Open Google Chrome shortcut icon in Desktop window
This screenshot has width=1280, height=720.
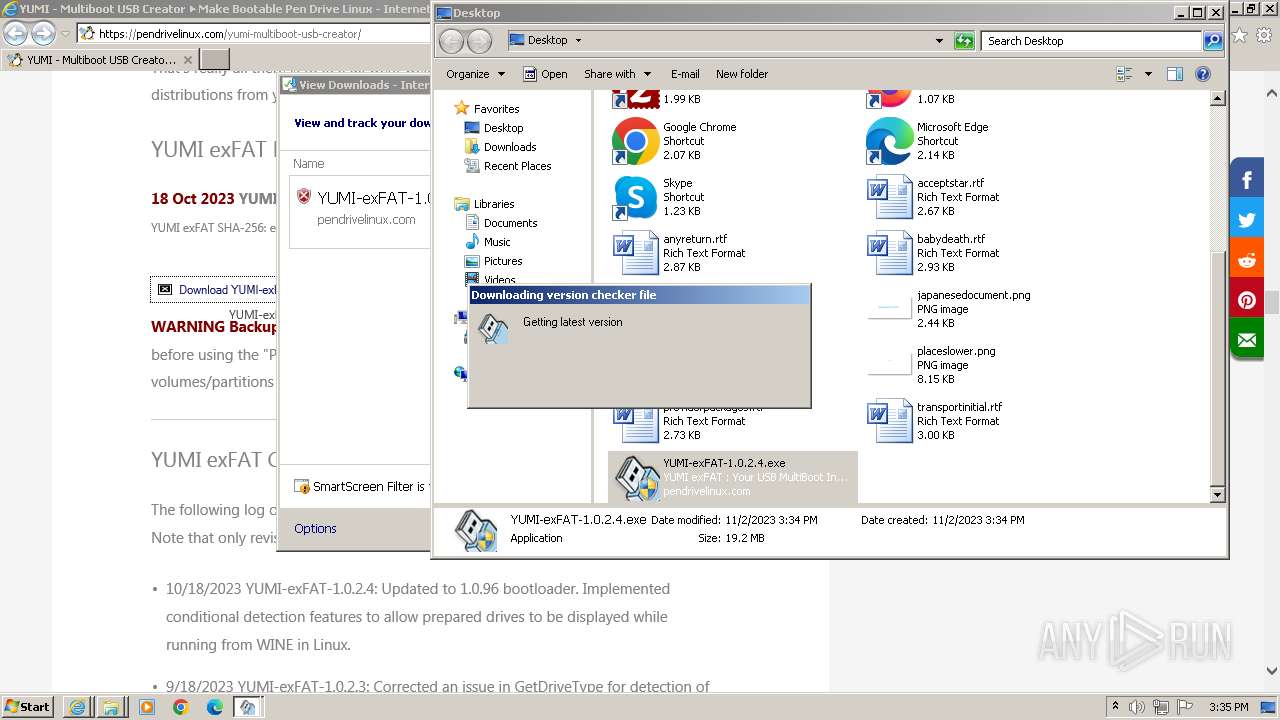pos(635,141)
